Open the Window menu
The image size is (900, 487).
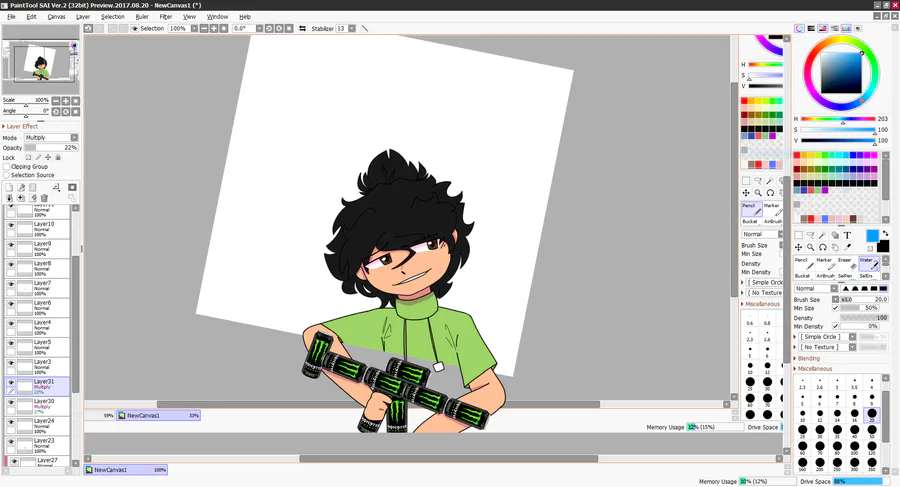(218, 17)
